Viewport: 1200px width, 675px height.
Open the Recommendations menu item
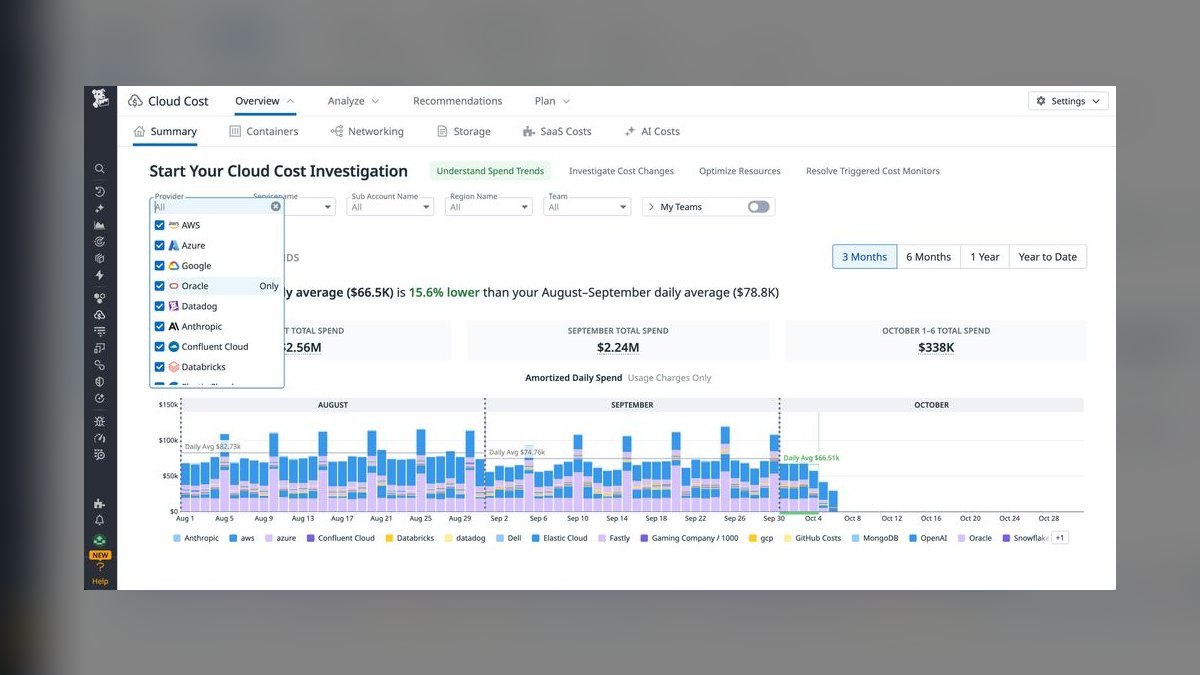pos(458,101)
